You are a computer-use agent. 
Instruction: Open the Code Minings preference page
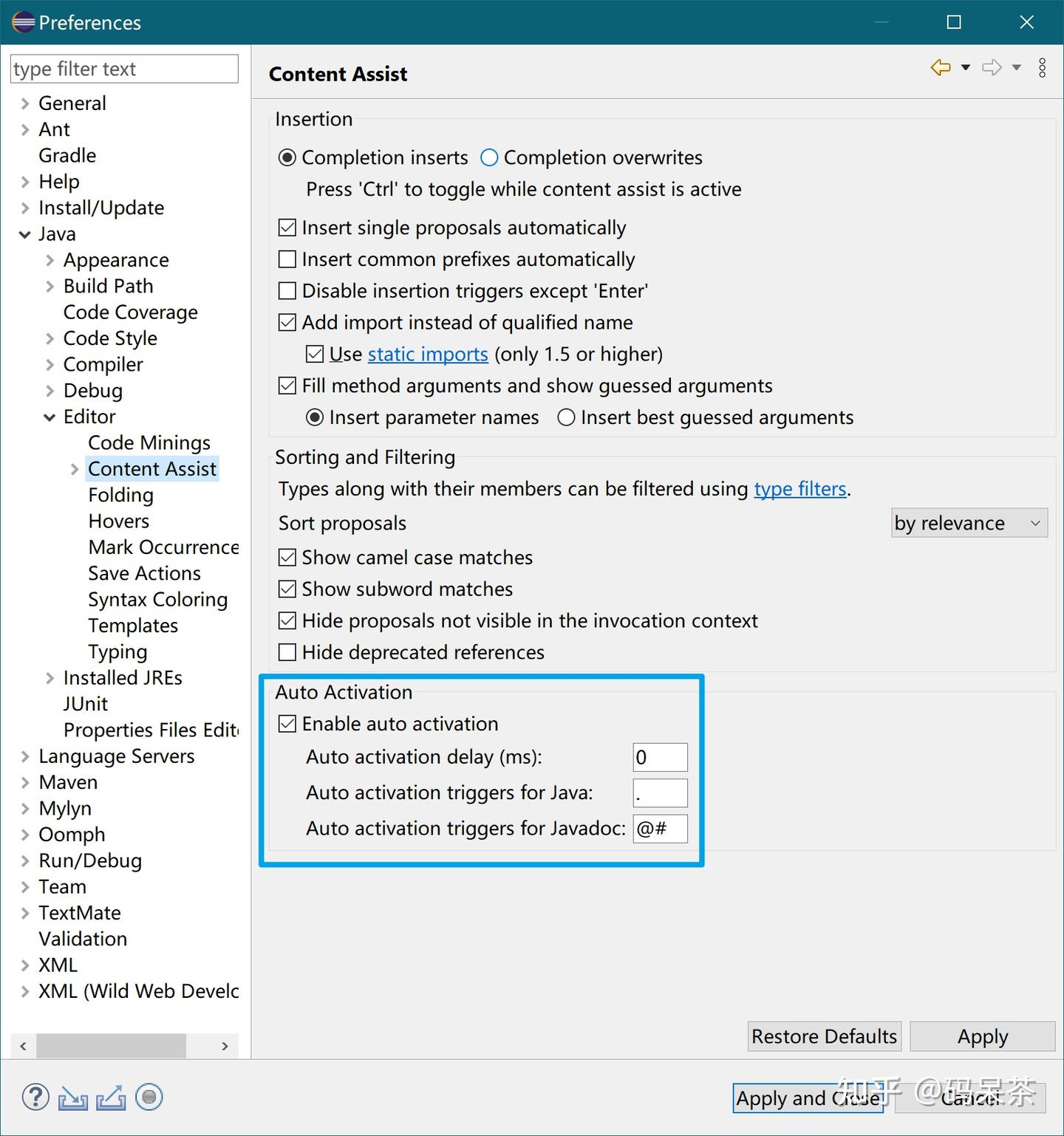pyautogui.click(x=149, y=443)
